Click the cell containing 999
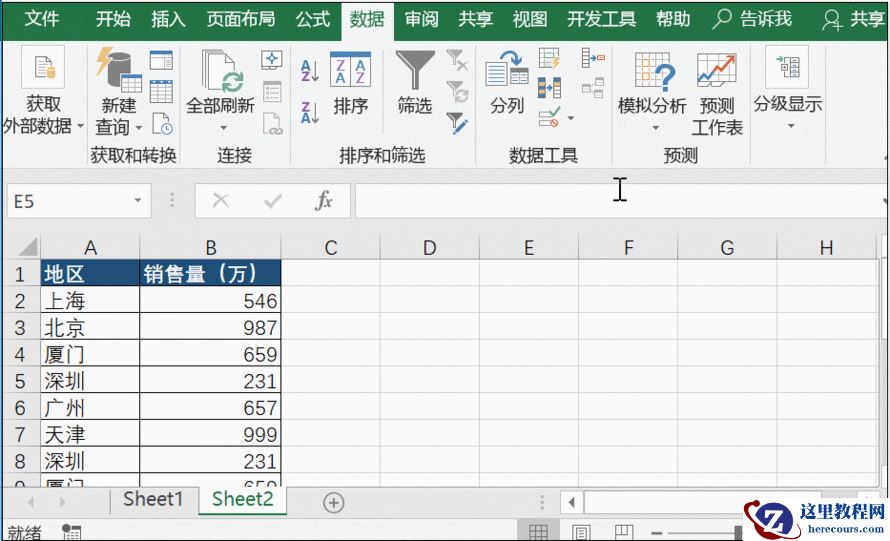This screenshot has width=890, height=541. pyautogui.click(x=210, y=434)
